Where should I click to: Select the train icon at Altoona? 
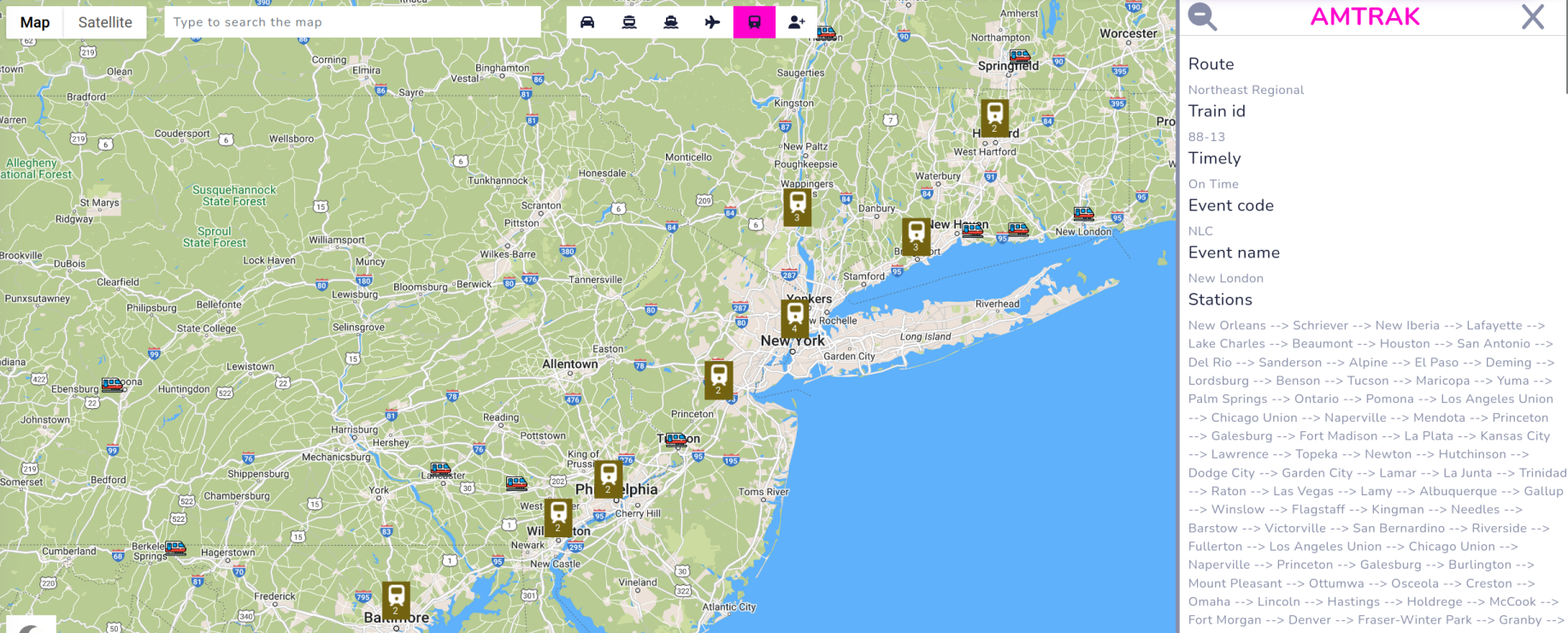[x=112, y=385]
